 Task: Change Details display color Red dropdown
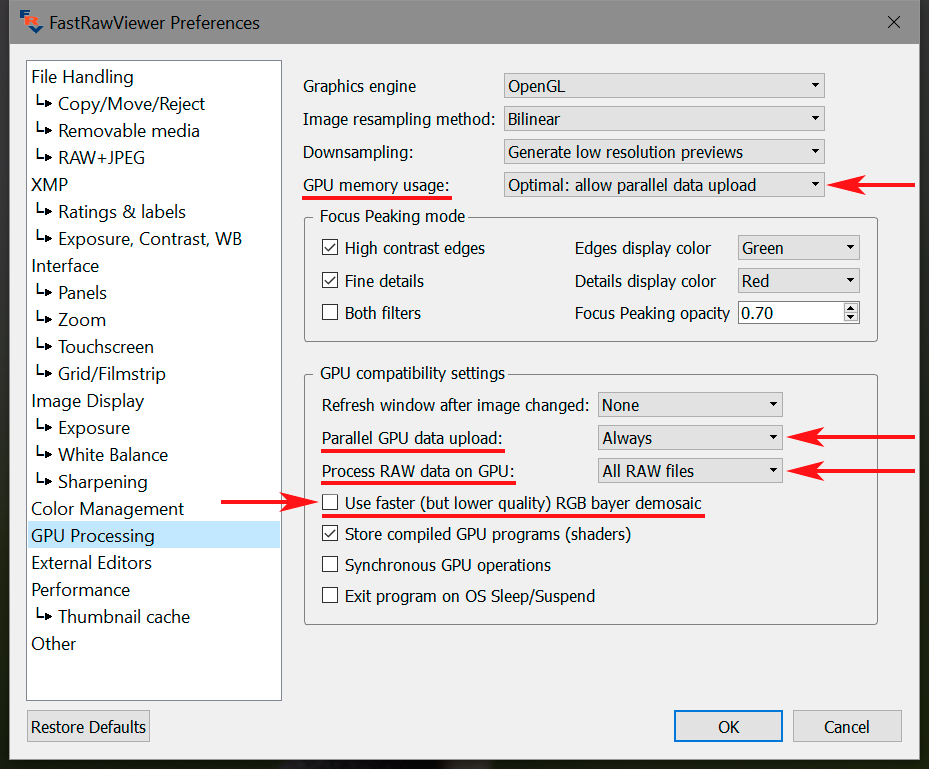pos(799,280)
